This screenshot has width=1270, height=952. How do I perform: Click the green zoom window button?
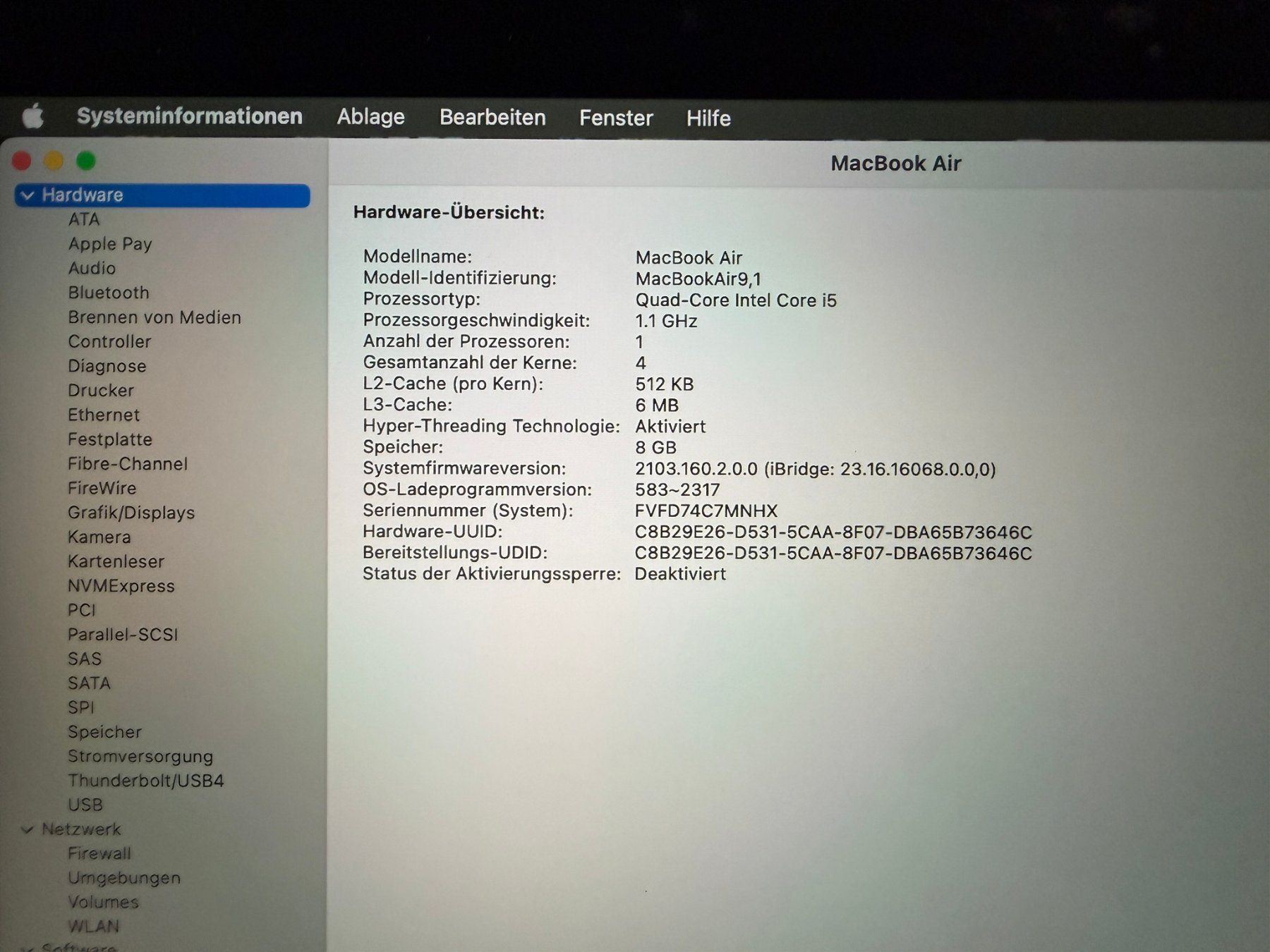click(x=85, y=161)
